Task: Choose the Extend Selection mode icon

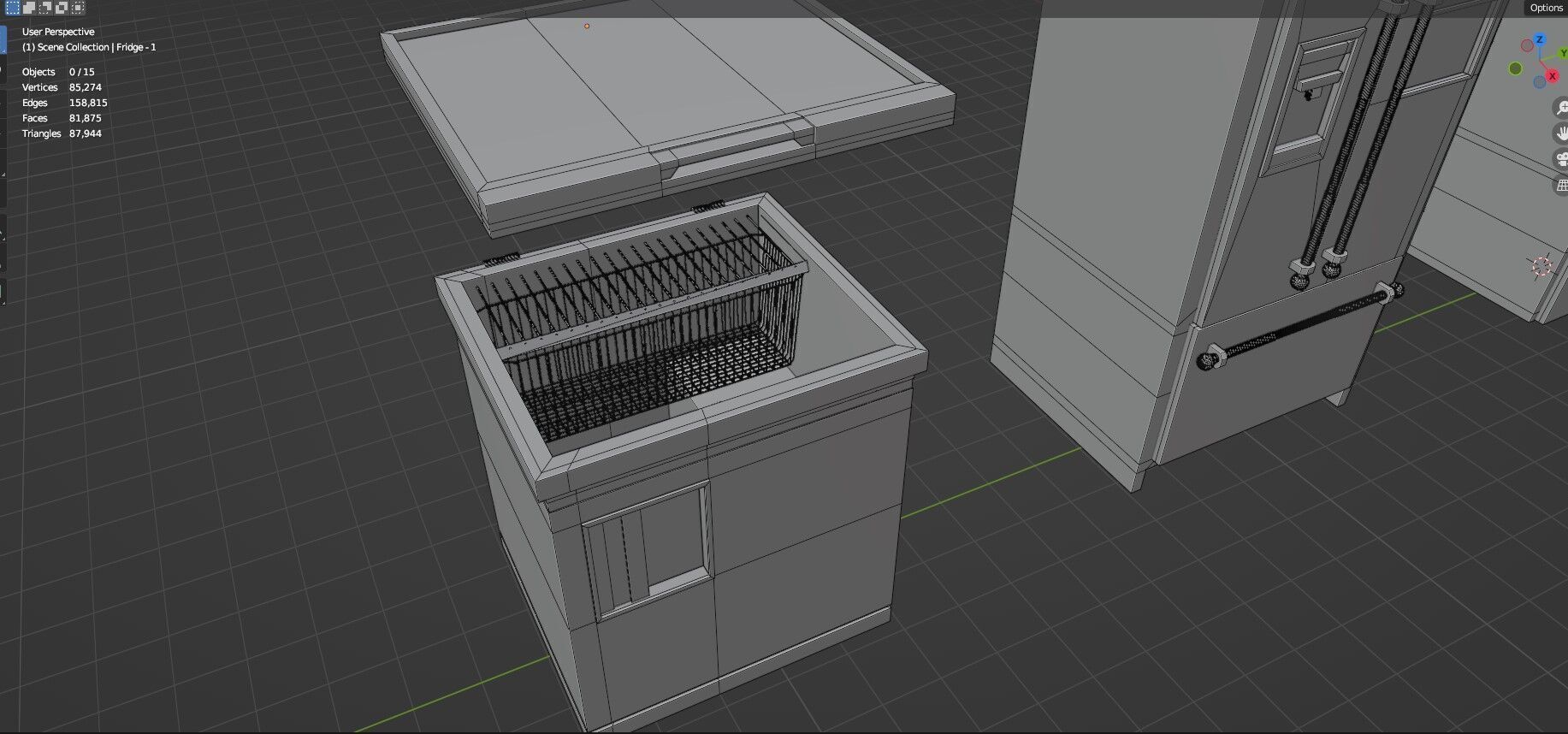Action: click(29, 8)
